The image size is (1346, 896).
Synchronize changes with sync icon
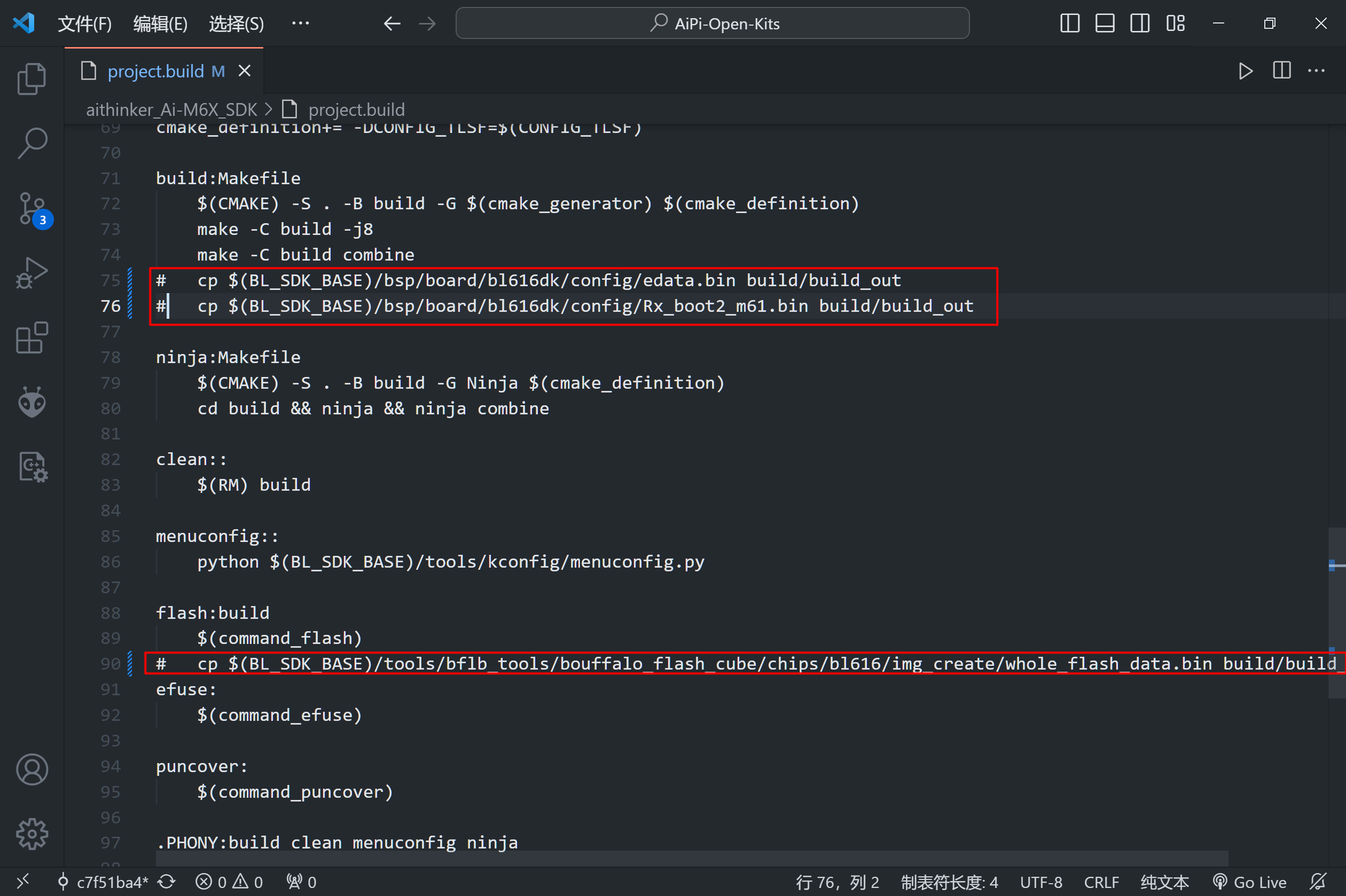(x=166, y=882)
